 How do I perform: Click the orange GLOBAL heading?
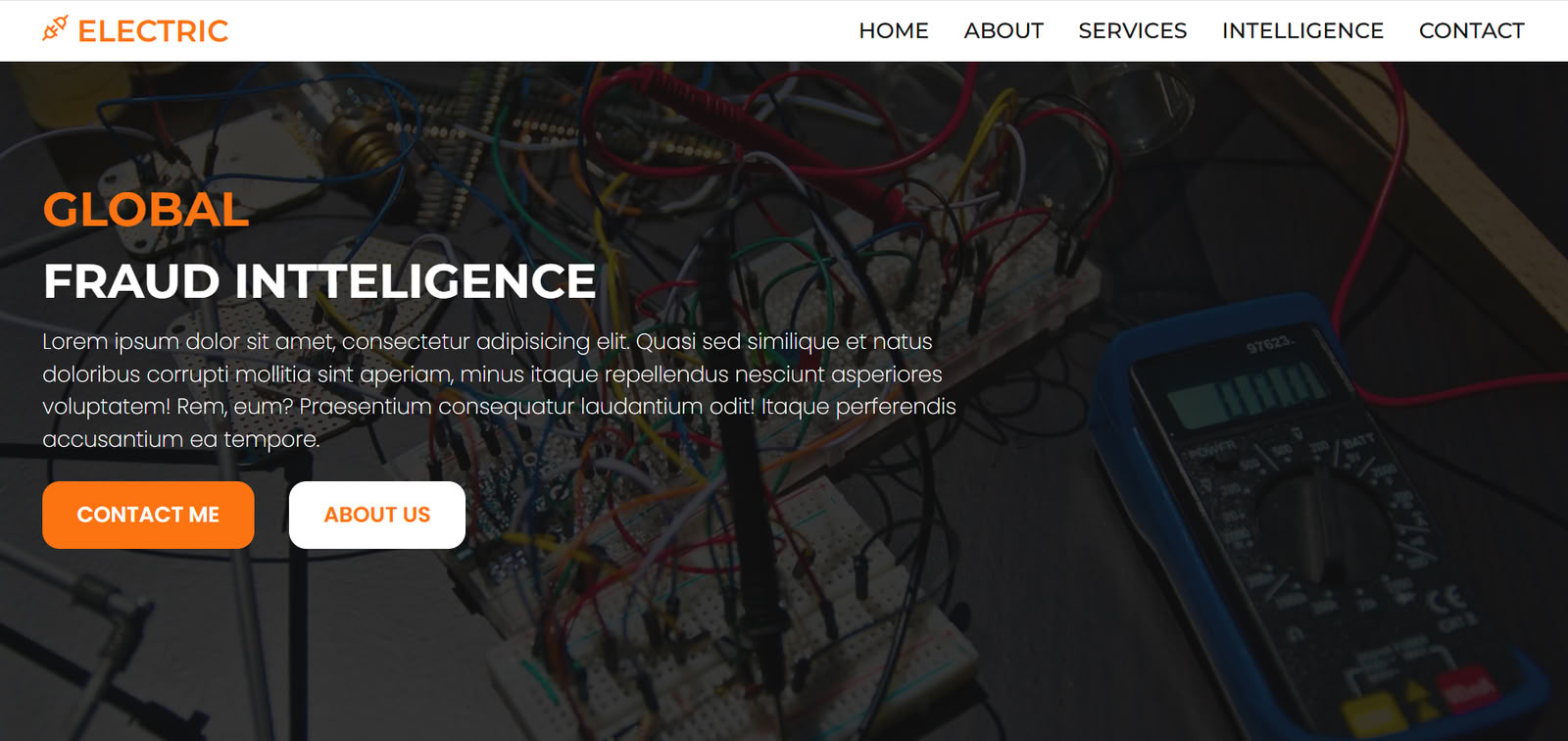coord(146,210)
